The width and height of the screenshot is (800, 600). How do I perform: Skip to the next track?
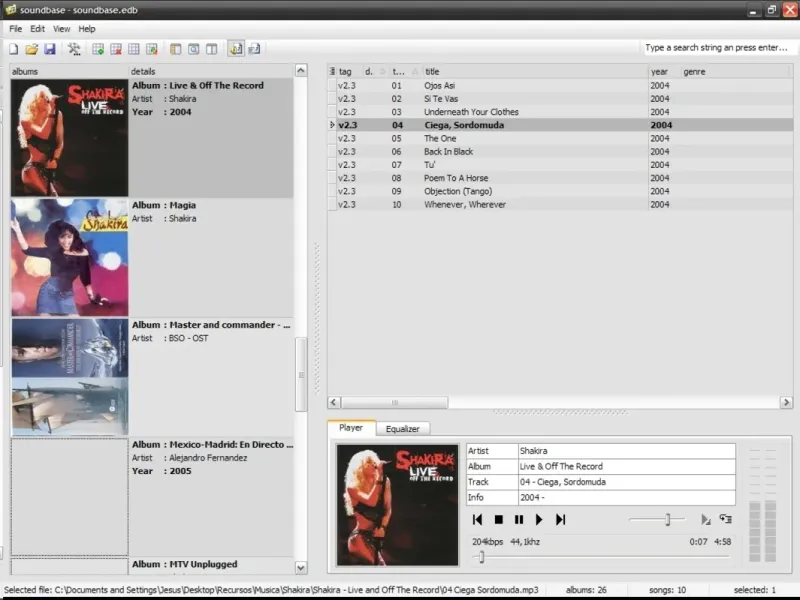560,519
